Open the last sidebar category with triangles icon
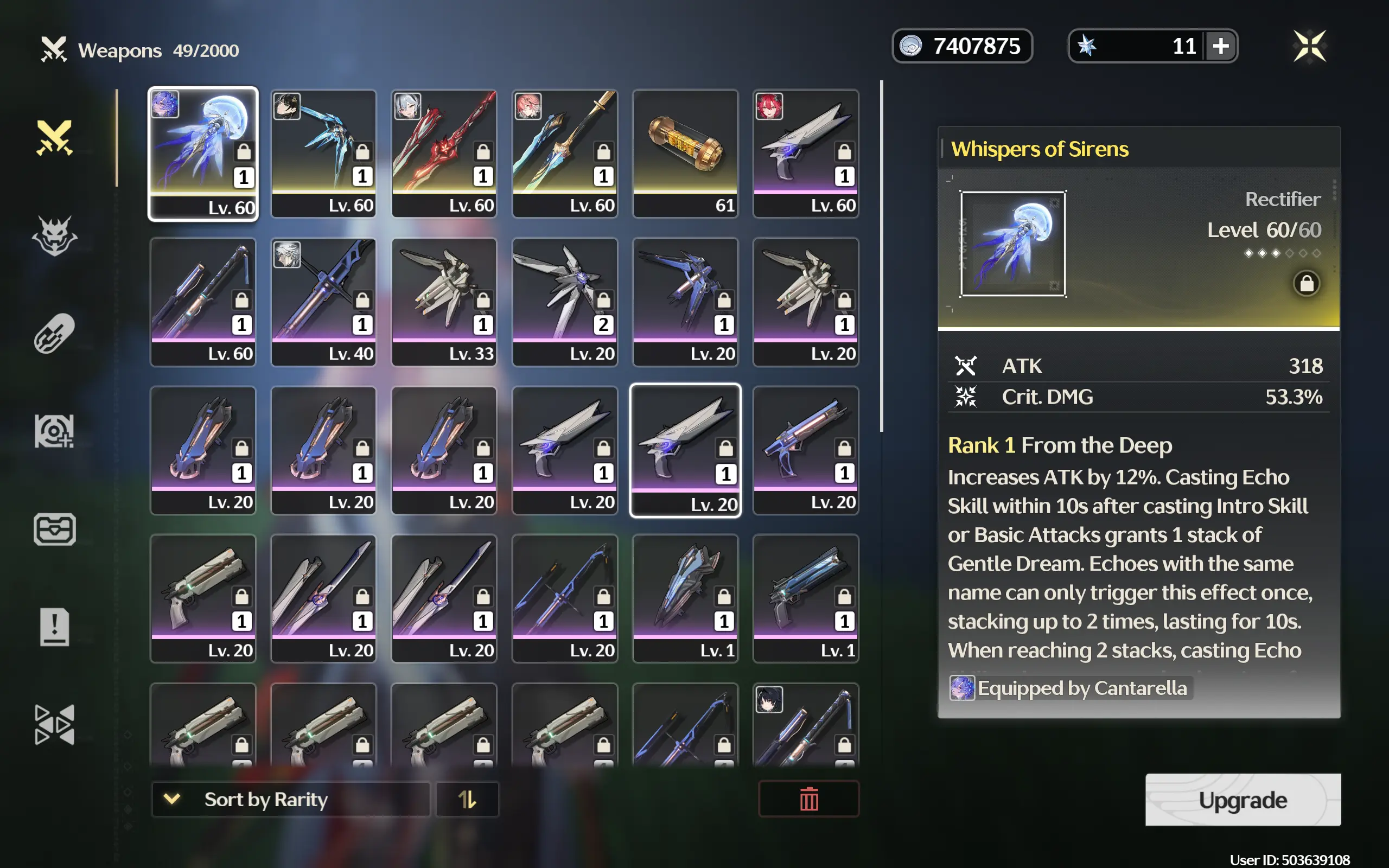This screenshot has width=1389, height=868. pyautogui.click(x=54, y=724)
